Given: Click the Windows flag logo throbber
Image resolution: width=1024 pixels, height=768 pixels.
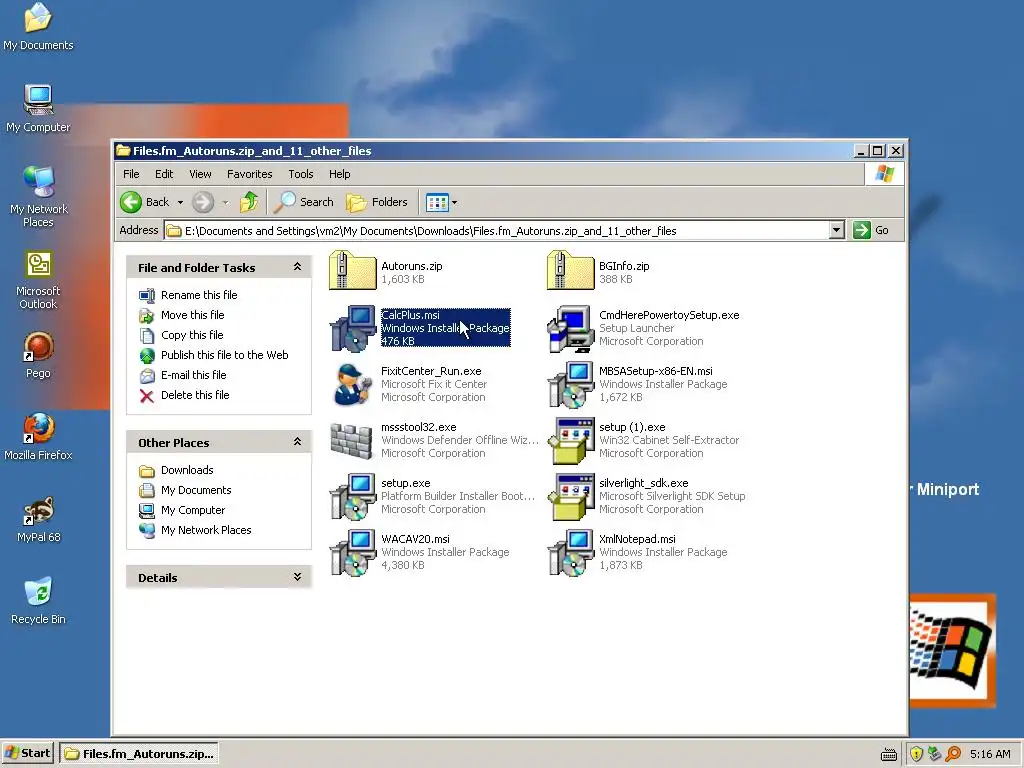Looking at the screenshot, I should coord(885,174).
